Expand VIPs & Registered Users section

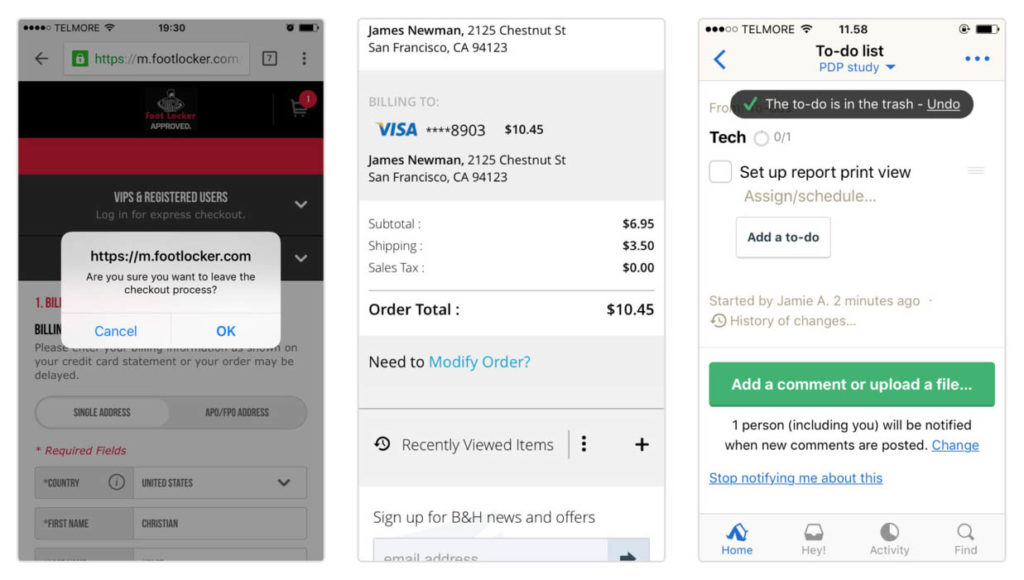pos(301,204)
